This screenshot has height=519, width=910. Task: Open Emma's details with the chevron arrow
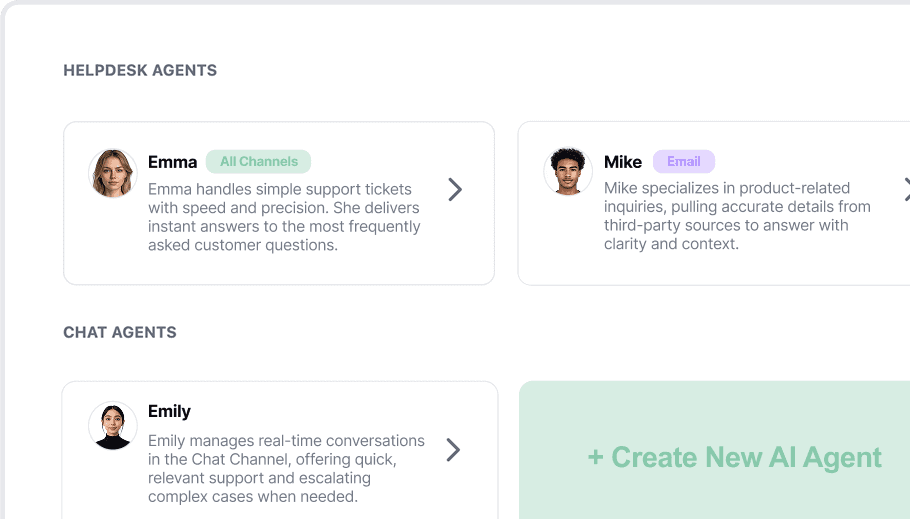(x=455, y=189)
